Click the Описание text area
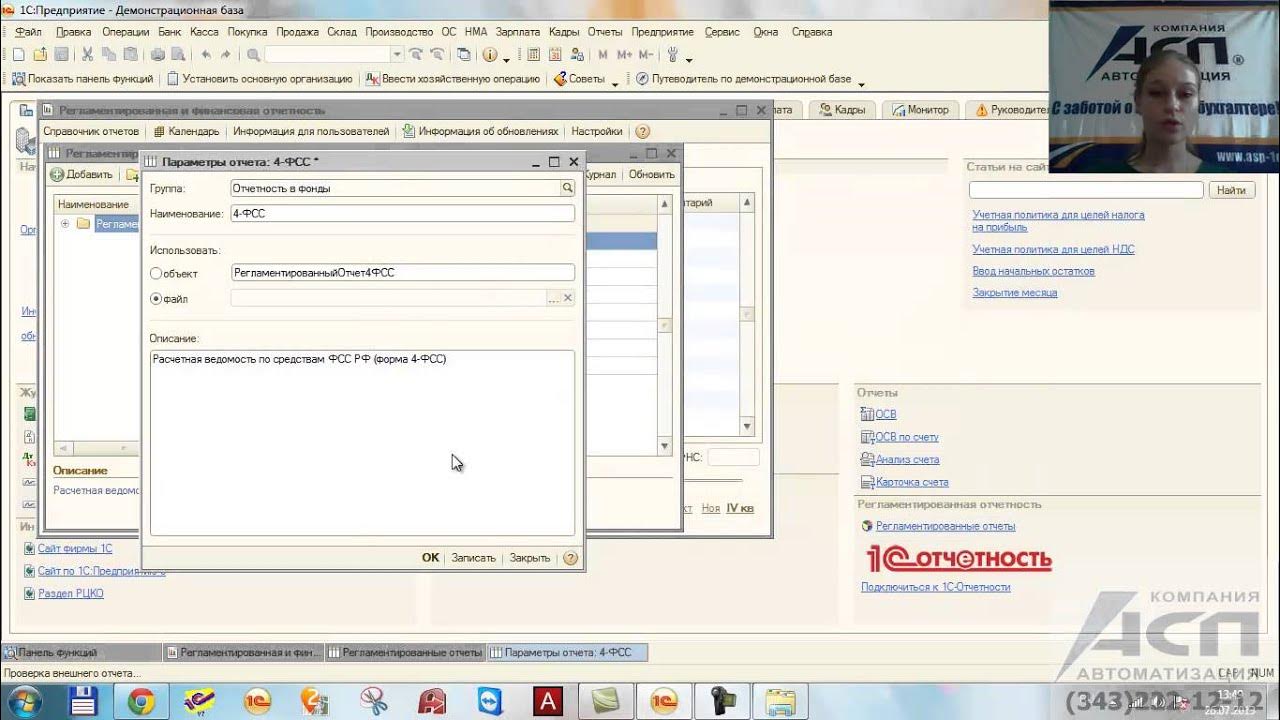 click(362, 442)
